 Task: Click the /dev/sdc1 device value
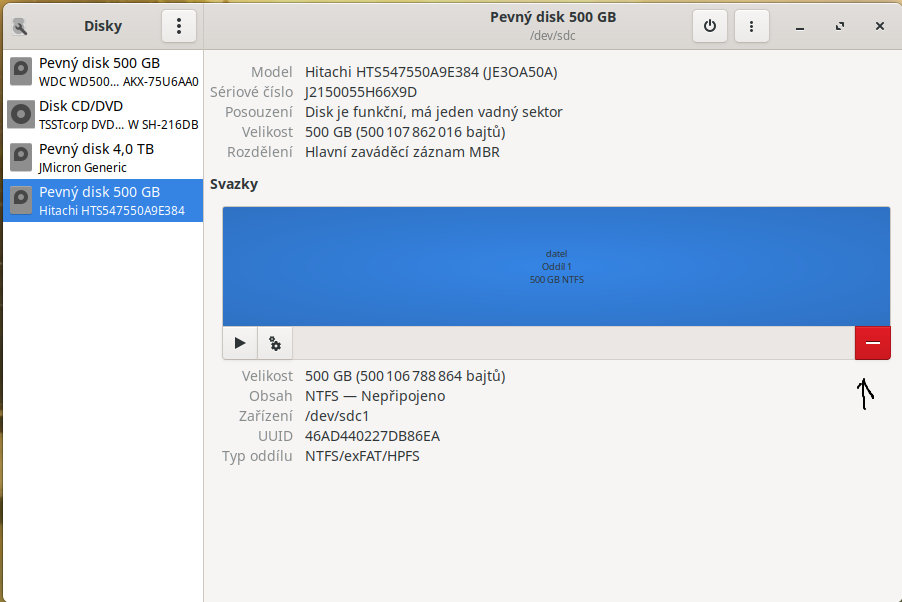point(337,416)
